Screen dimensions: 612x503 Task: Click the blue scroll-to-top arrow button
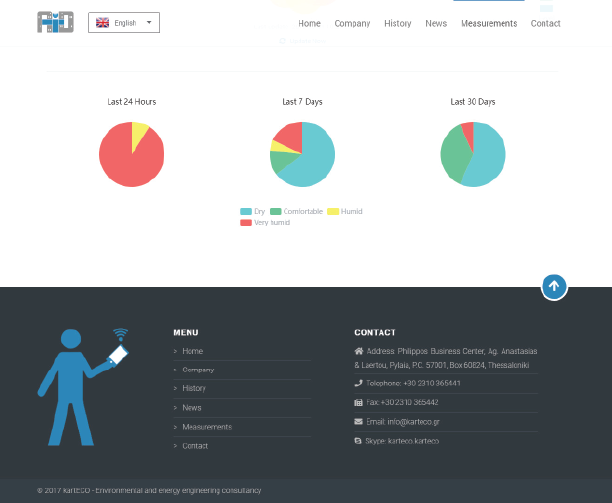(554, 287)
